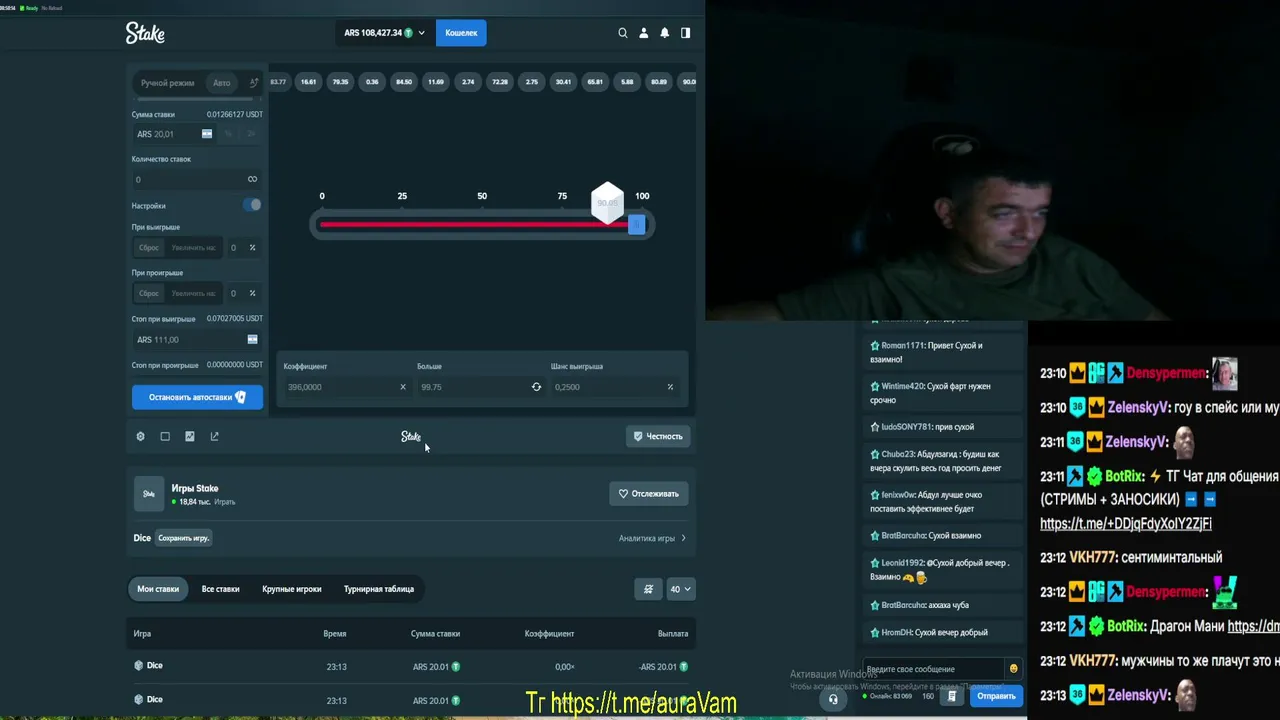Viewport: 1280px width, 720px height.
Task: Open the search magnifier in the header
Action: coord(623,33)
